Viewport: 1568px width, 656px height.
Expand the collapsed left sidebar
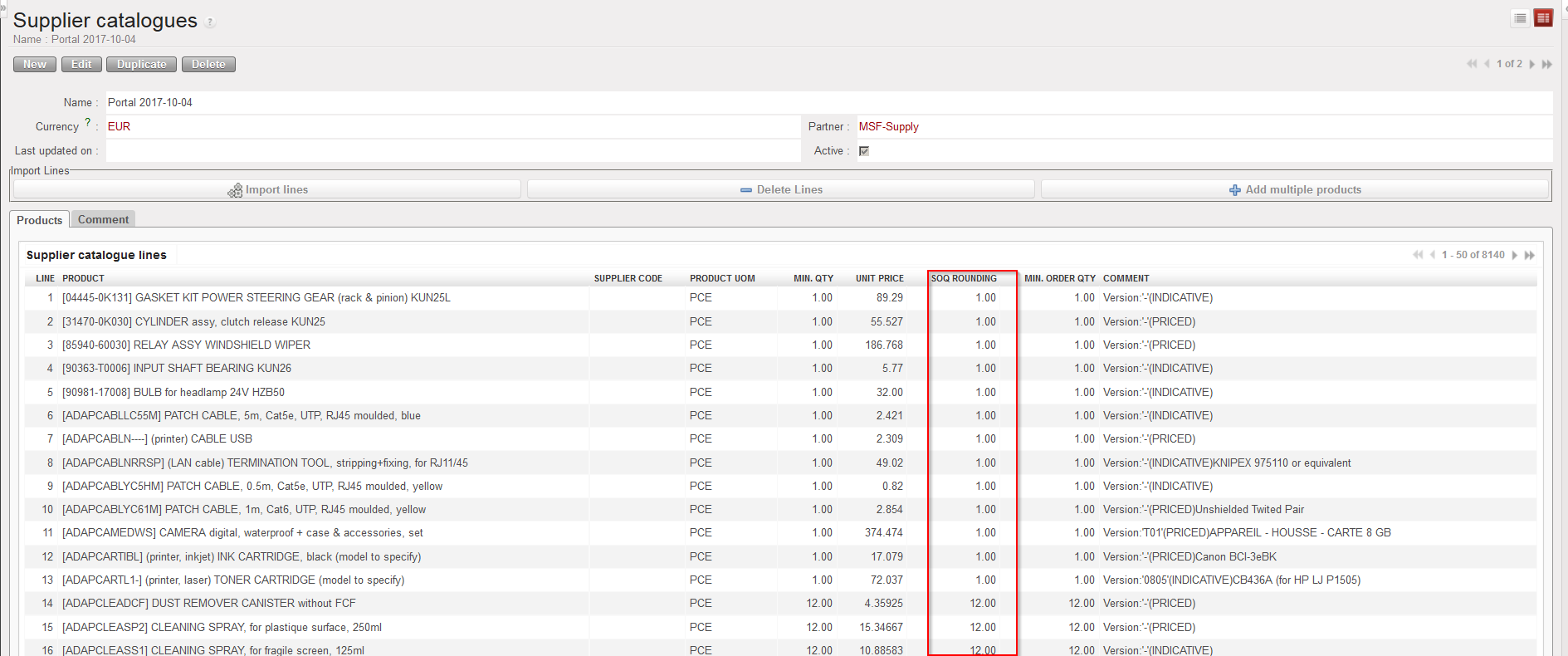click(3, 5)
